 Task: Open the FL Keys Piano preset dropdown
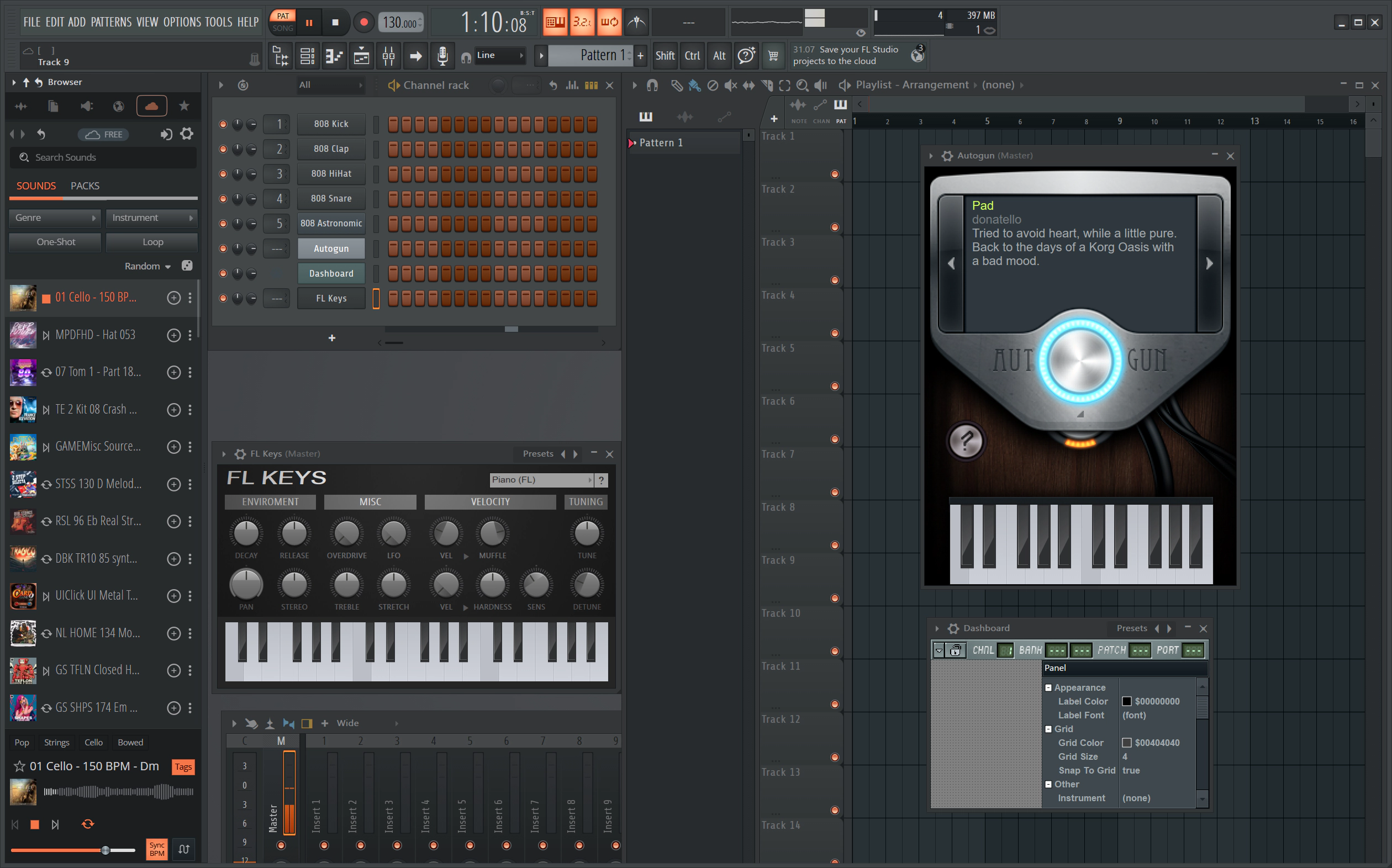coord(541,479)
